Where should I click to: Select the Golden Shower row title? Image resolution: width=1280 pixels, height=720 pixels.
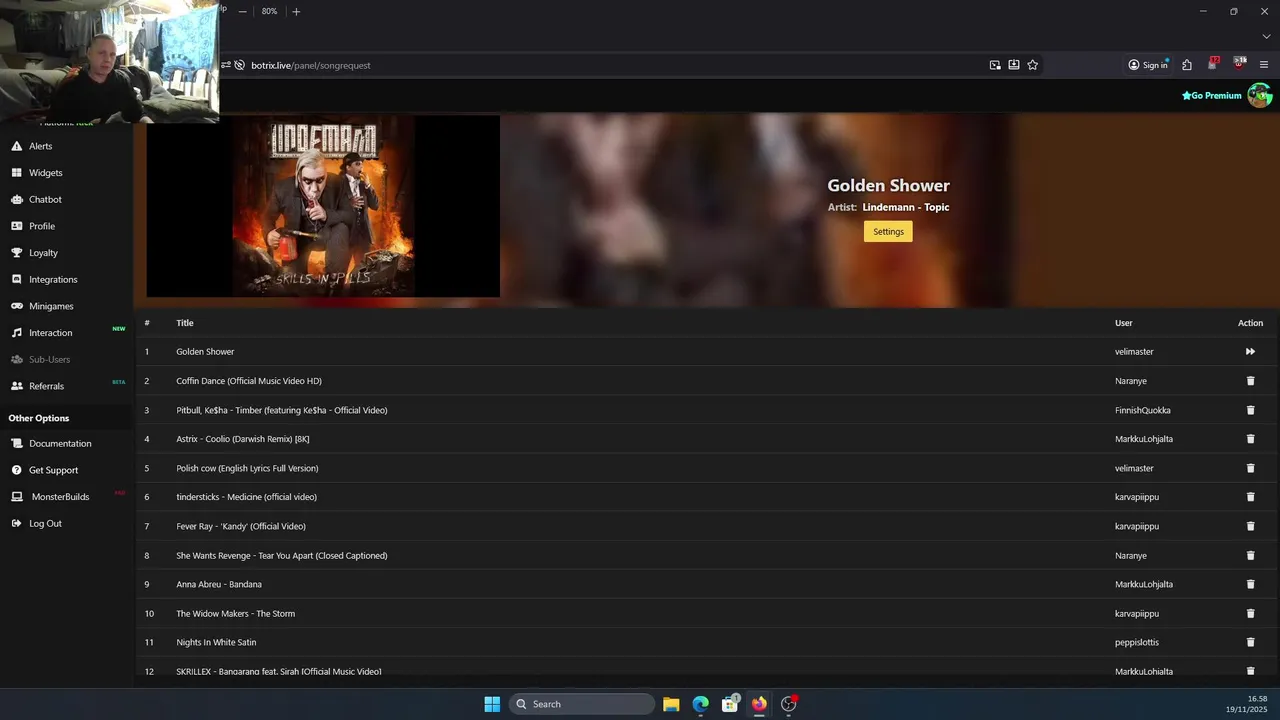205,352
